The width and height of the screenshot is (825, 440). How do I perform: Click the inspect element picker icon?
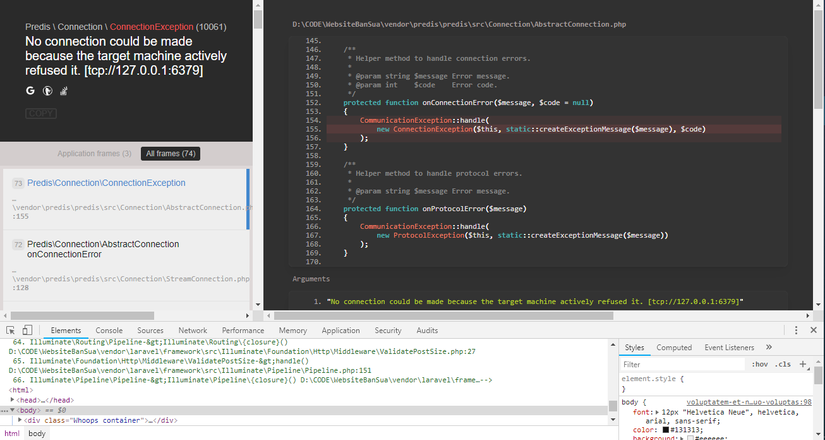(x=10, y=330)
